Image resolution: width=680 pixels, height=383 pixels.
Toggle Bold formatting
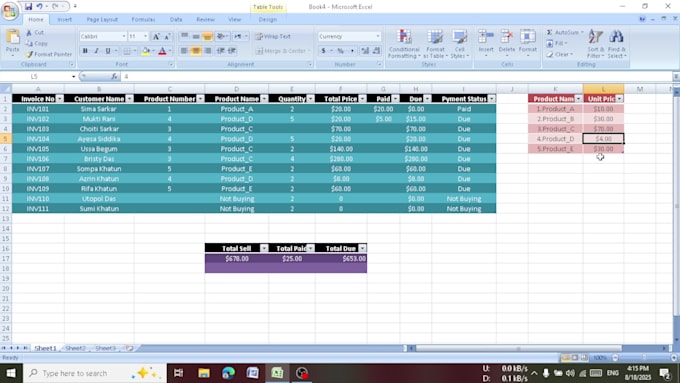(x=85, y=51)
